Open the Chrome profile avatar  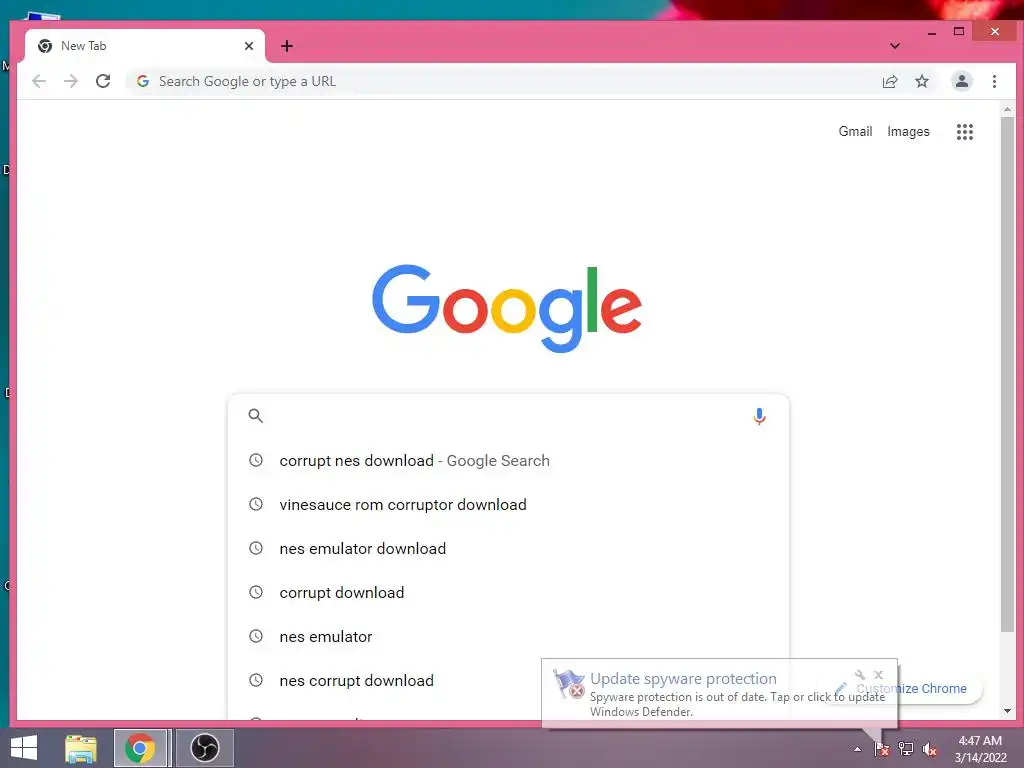click(x=961, y=81)
